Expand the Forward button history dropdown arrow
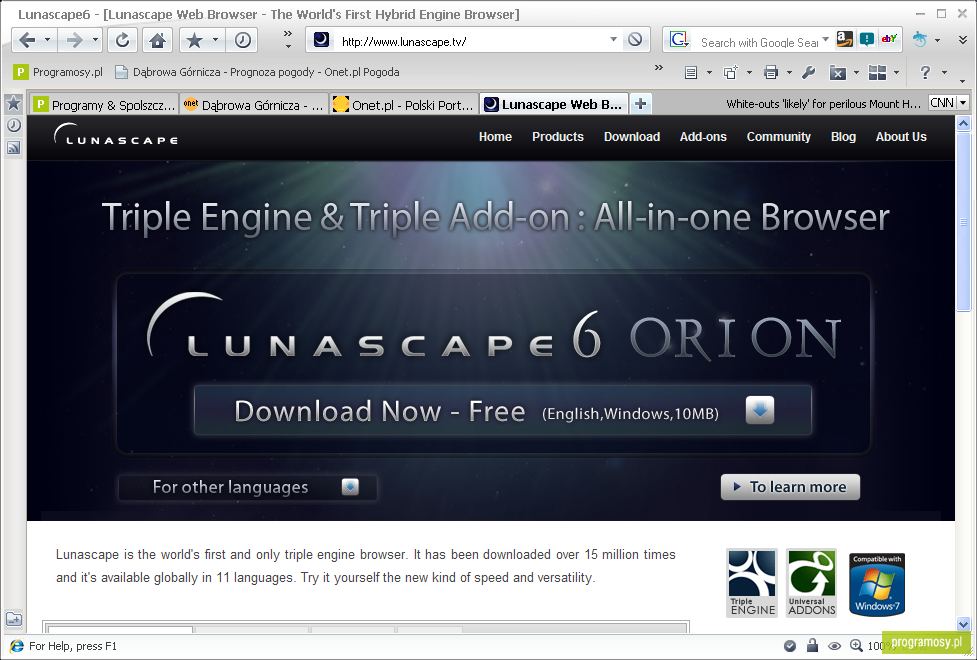The height and width of the screenshot is (660, 977). click(x=95, y=41)
